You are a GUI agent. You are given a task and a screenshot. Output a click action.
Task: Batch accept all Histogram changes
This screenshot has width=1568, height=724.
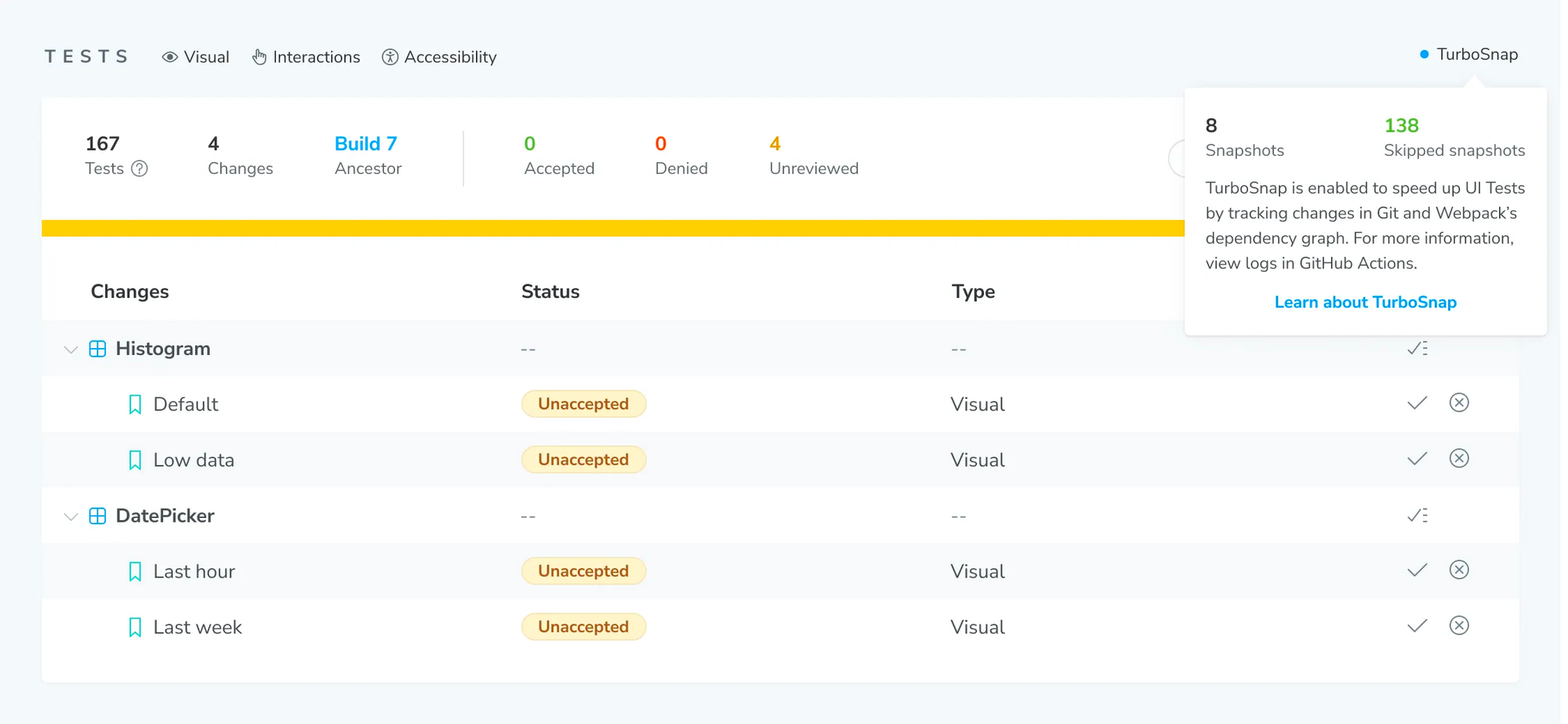pyautogui.click(x=1417, y=349)
